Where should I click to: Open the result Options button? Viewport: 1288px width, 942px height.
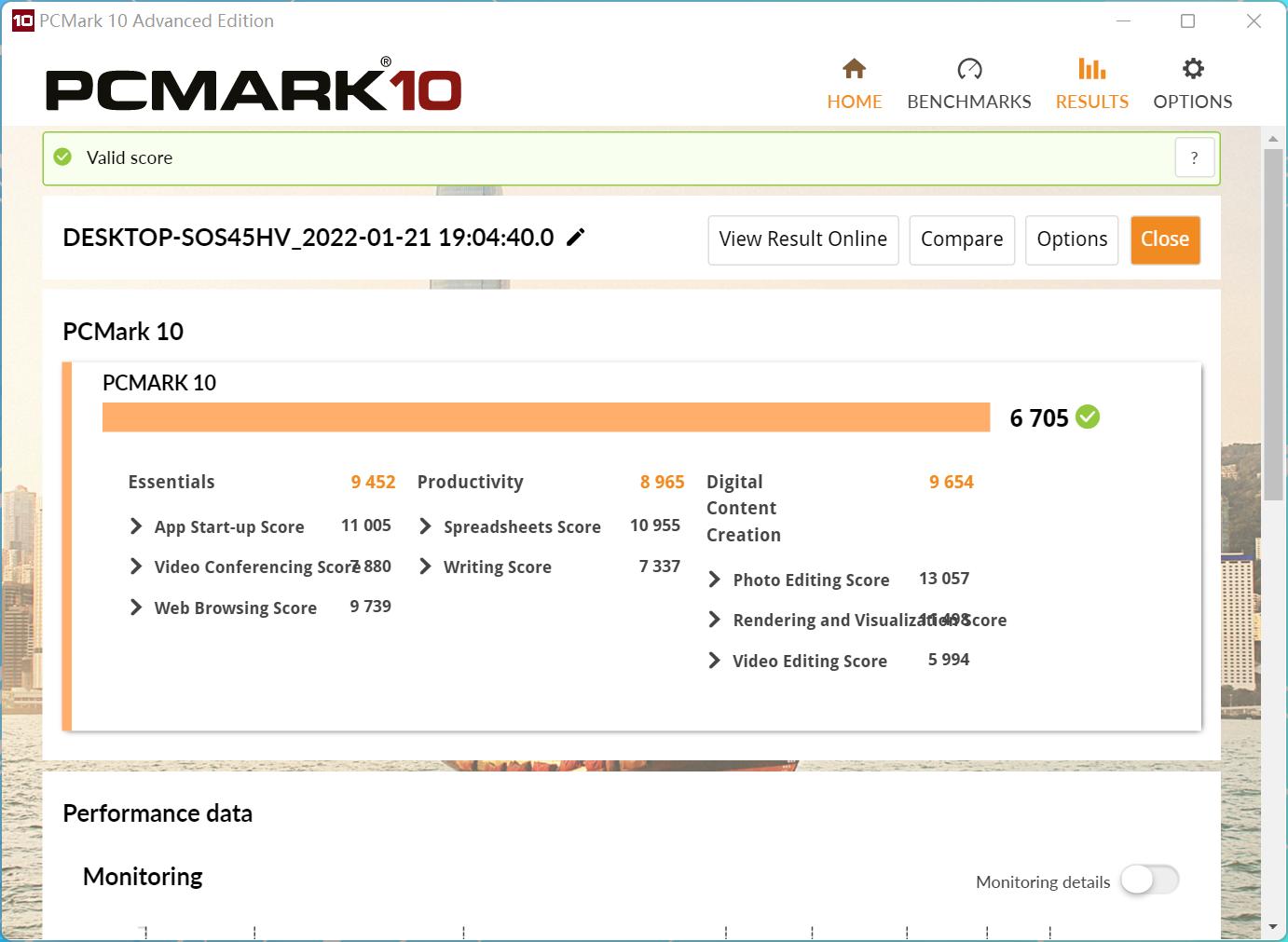(x=1072, y=239)
